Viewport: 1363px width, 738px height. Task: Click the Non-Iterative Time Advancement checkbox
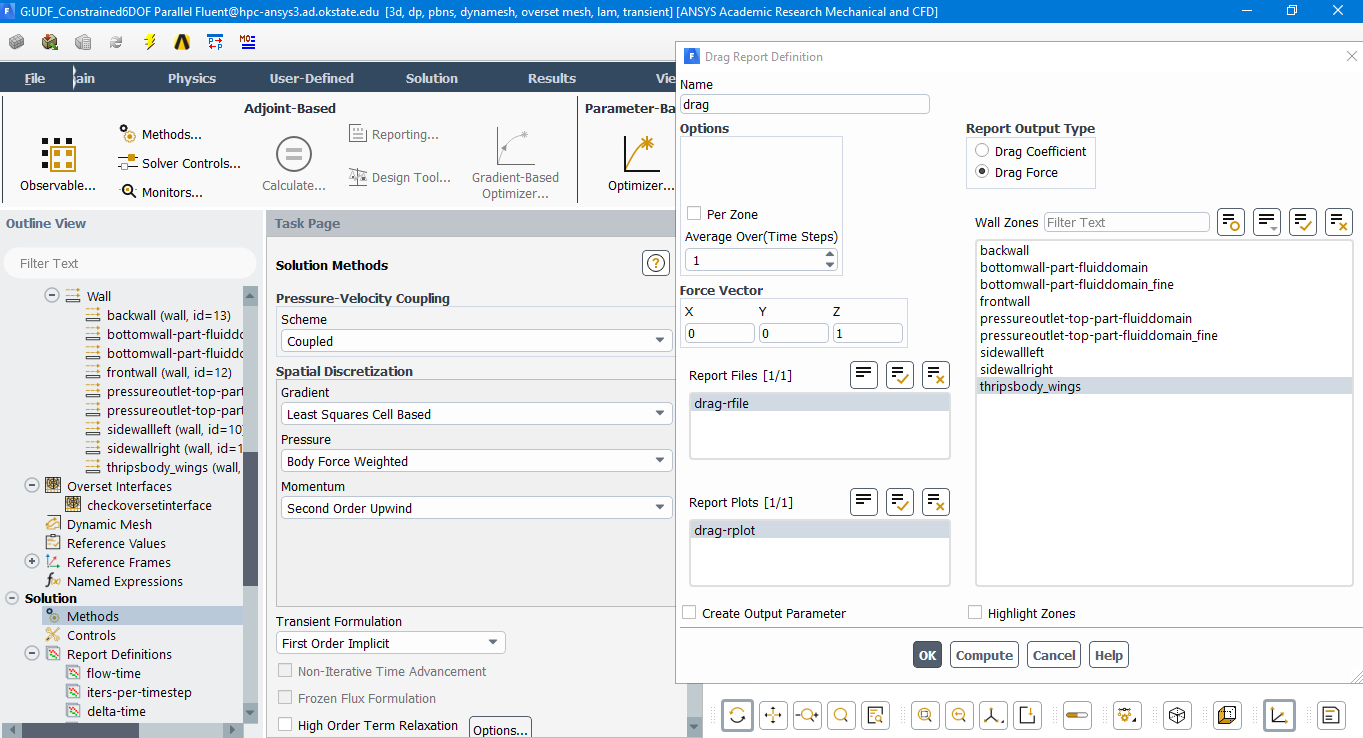[x=285, y=671]
